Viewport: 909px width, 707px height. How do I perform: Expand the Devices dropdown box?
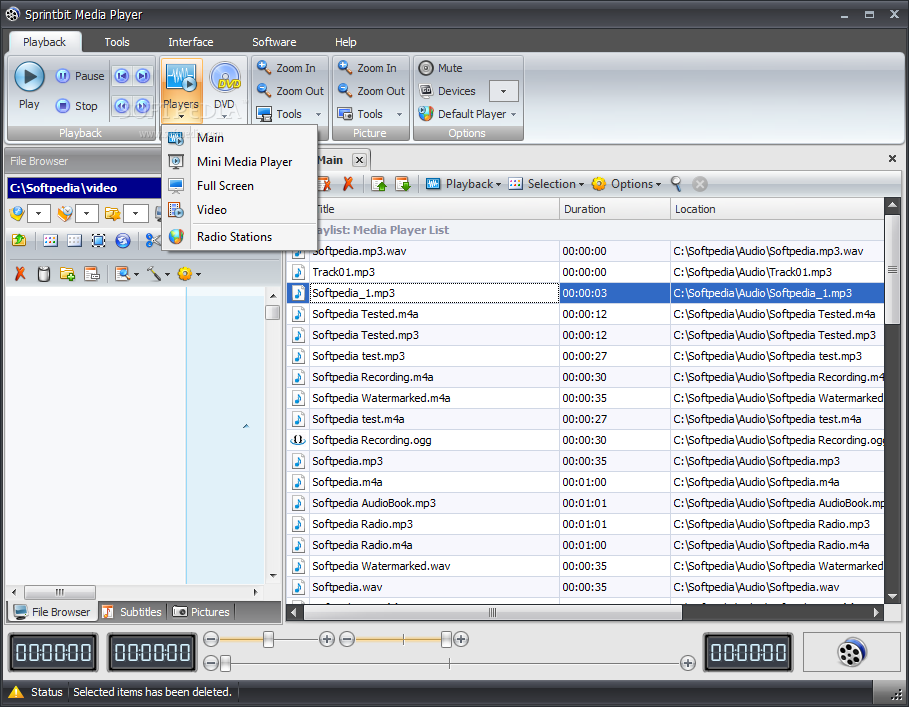[503, 91]
